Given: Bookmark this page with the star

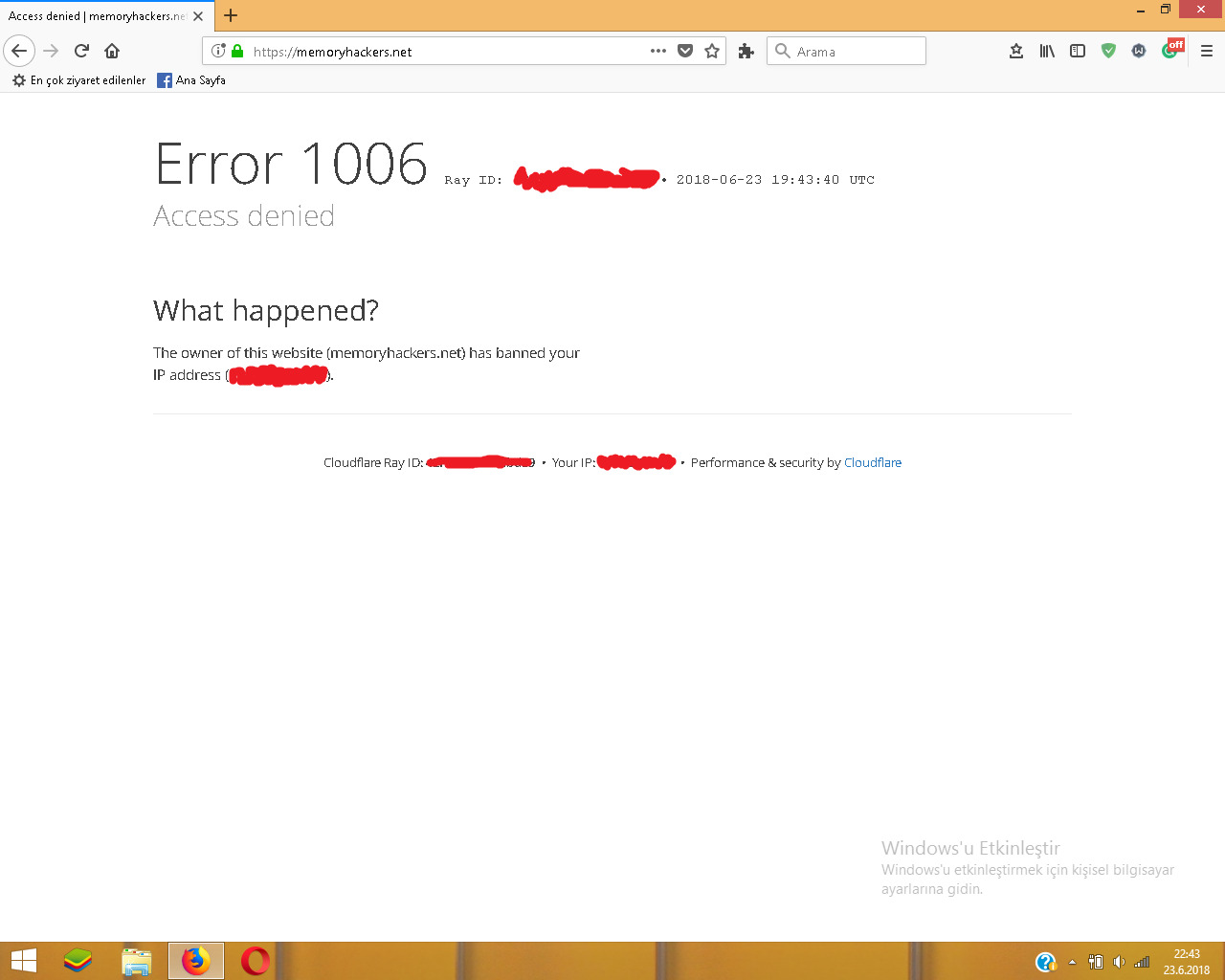Looking at the screenshot, I should click(x=712, y=51).
